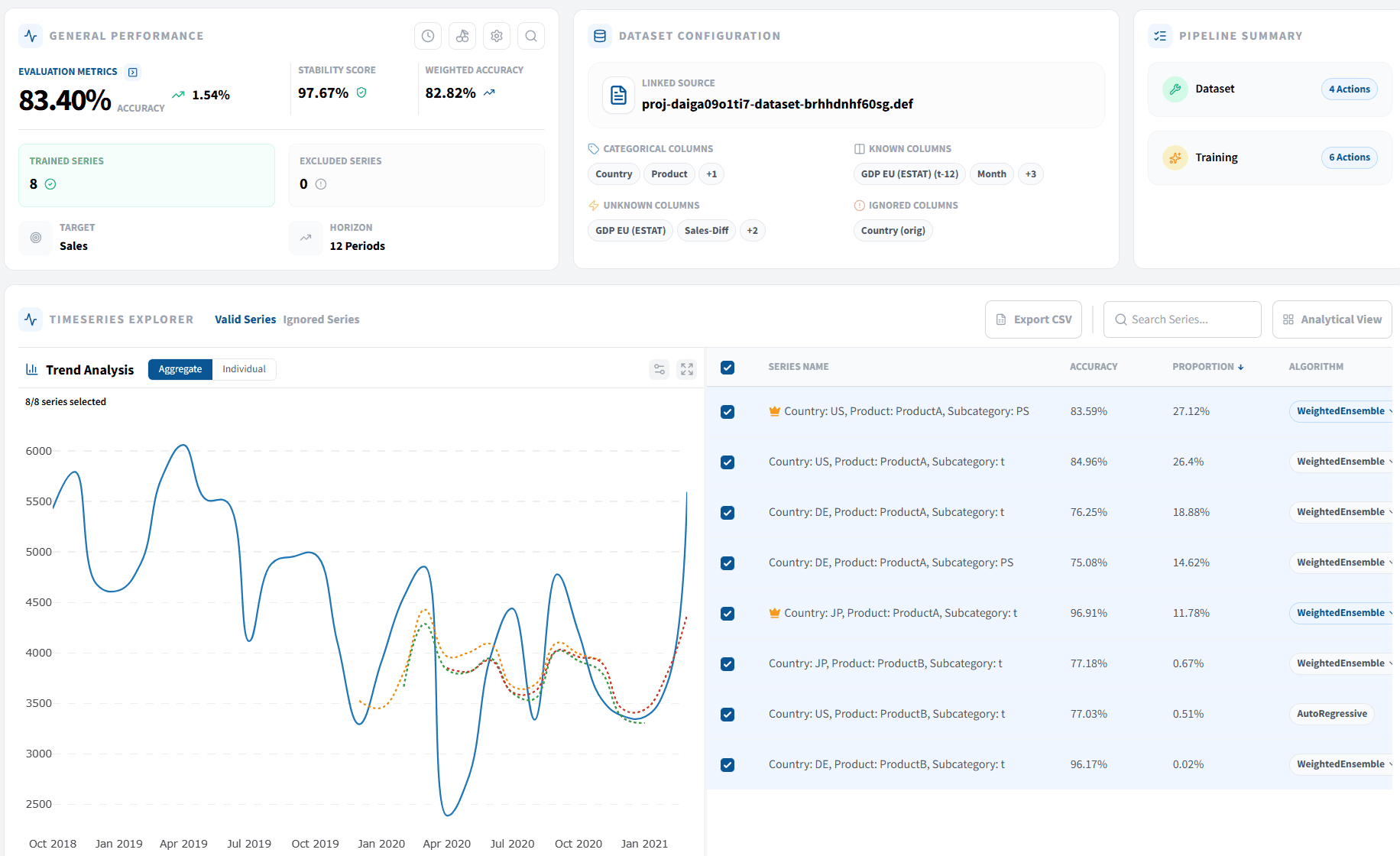The image size is (1400, 856).
Task: Click the magnifier icon in General Performance
Action: click(531, 36)
